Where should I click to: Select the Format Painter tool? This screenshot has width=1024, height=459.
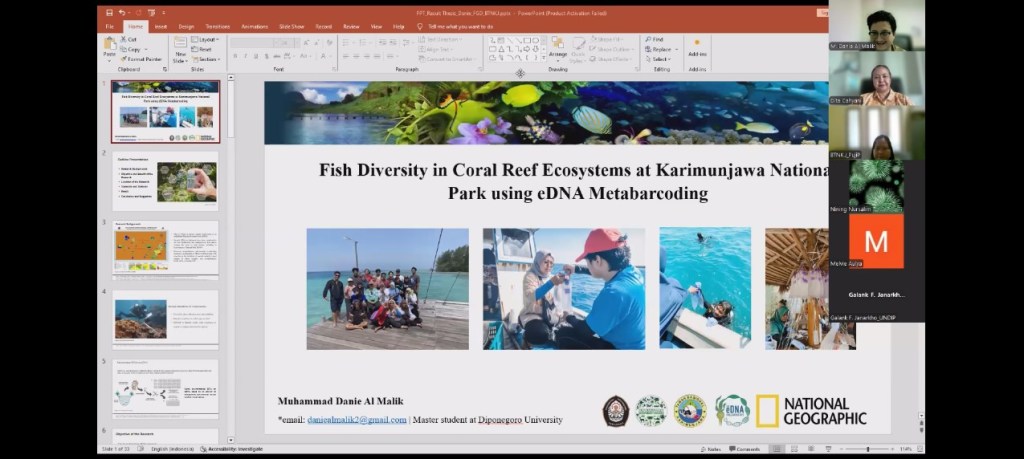pyautogui.click(x=143, y=59)
